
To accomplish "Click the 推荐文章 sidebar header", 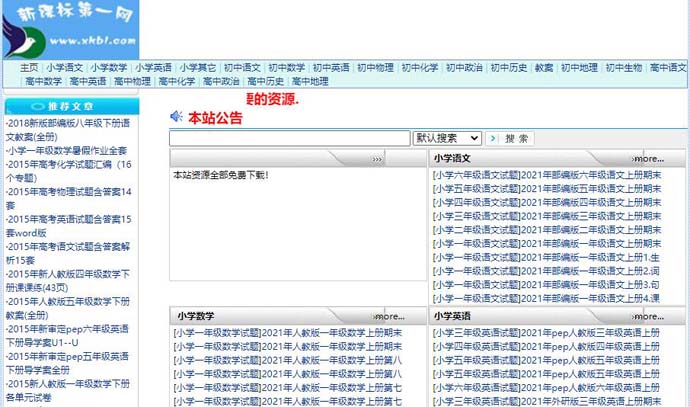I will point(72,106).
